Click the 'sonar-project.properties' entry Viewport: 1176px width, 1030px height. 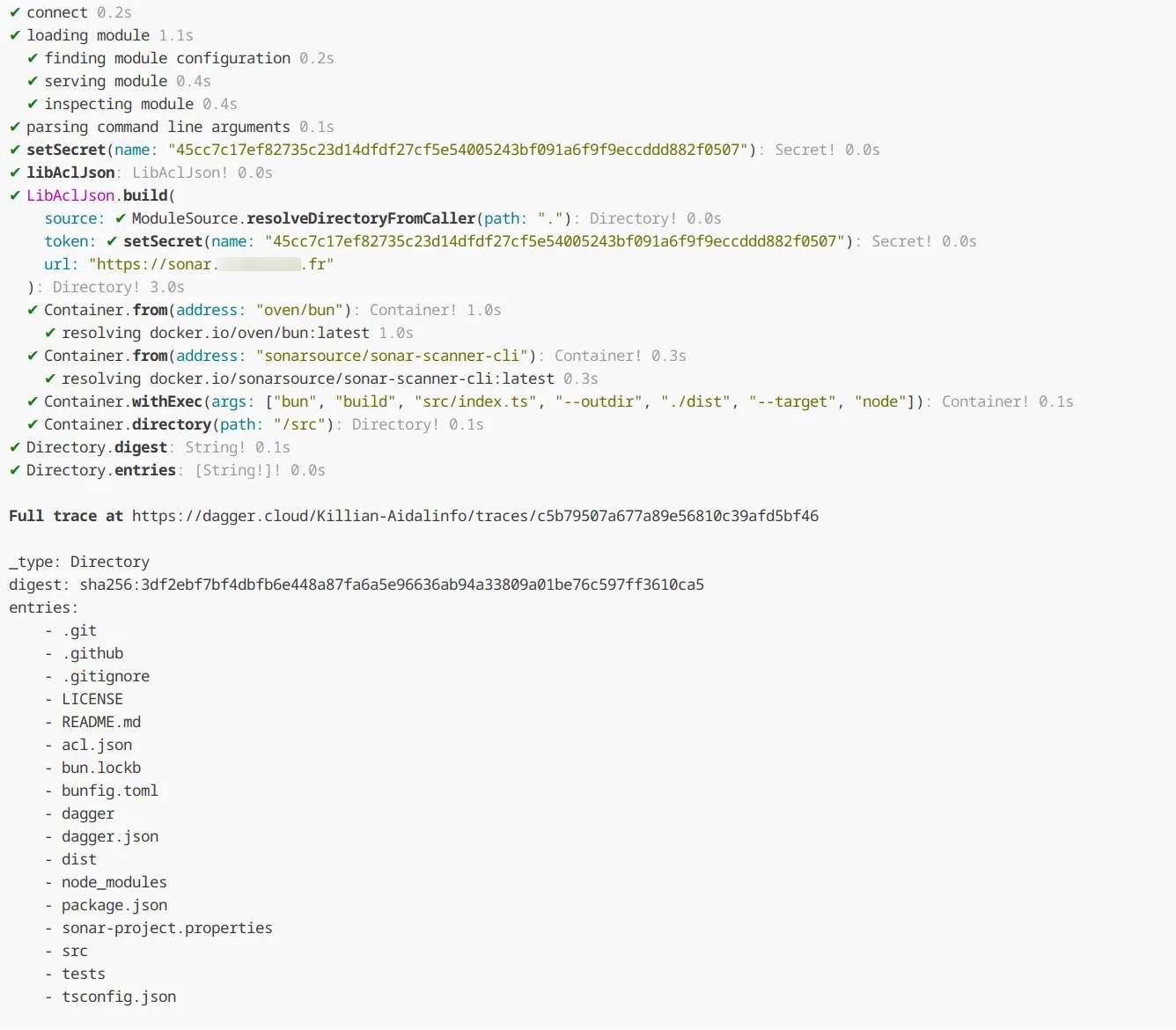click(x=167, y=928)
